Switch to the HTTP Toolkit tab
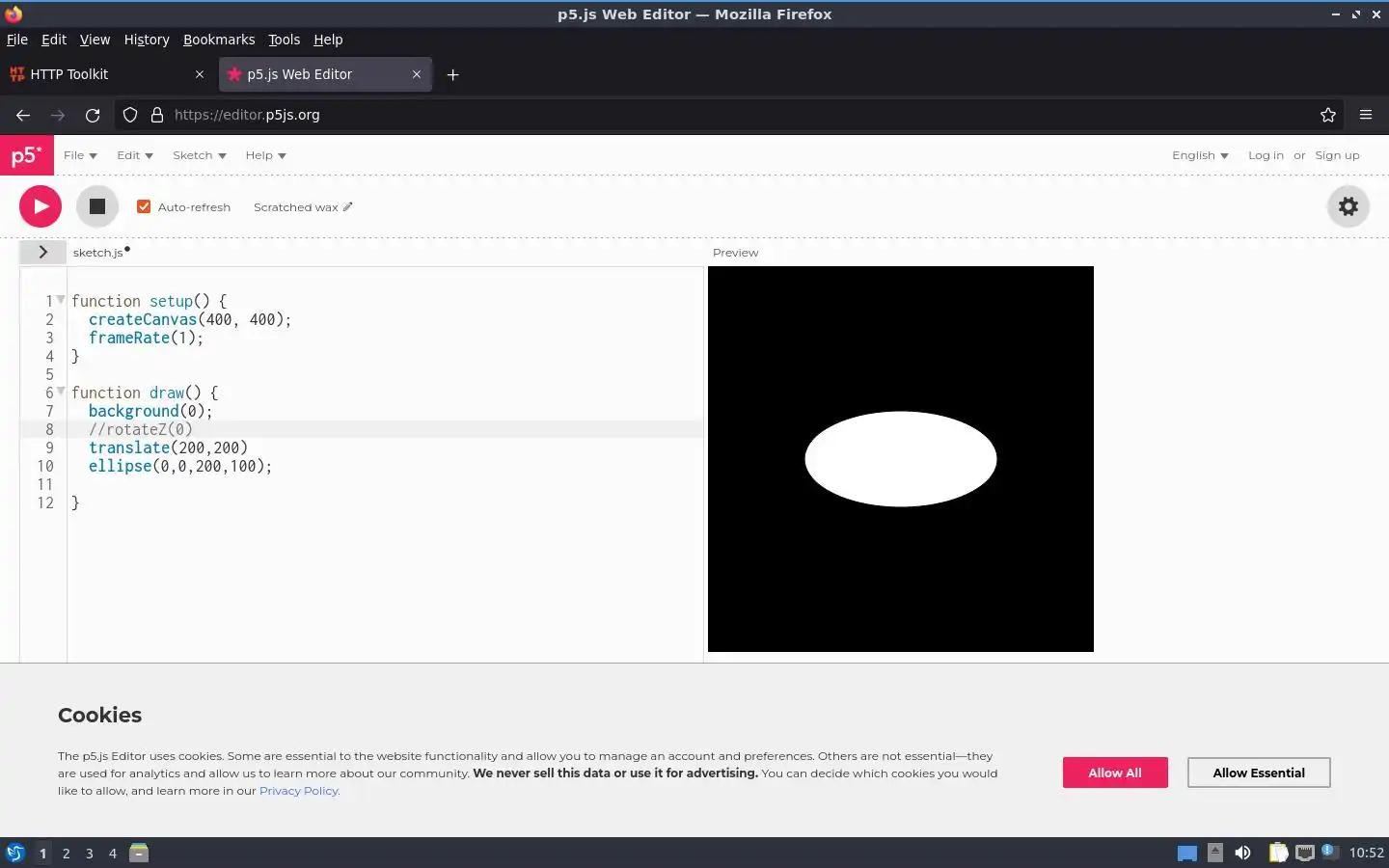The image size is (1389, 868). (x=106, y=74)
